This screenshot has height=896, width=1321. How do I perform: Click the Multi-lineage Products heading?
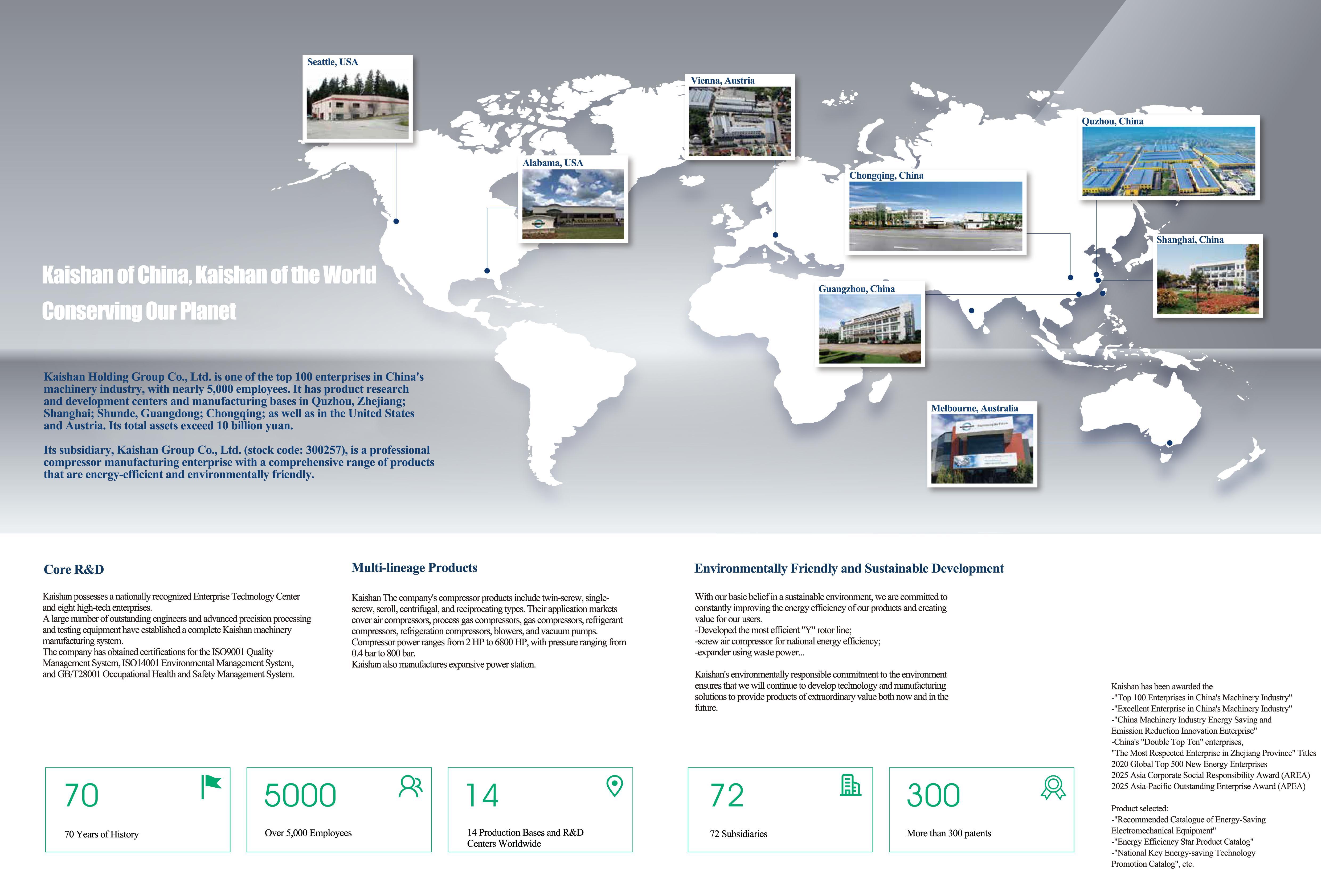tap(414, 568)
